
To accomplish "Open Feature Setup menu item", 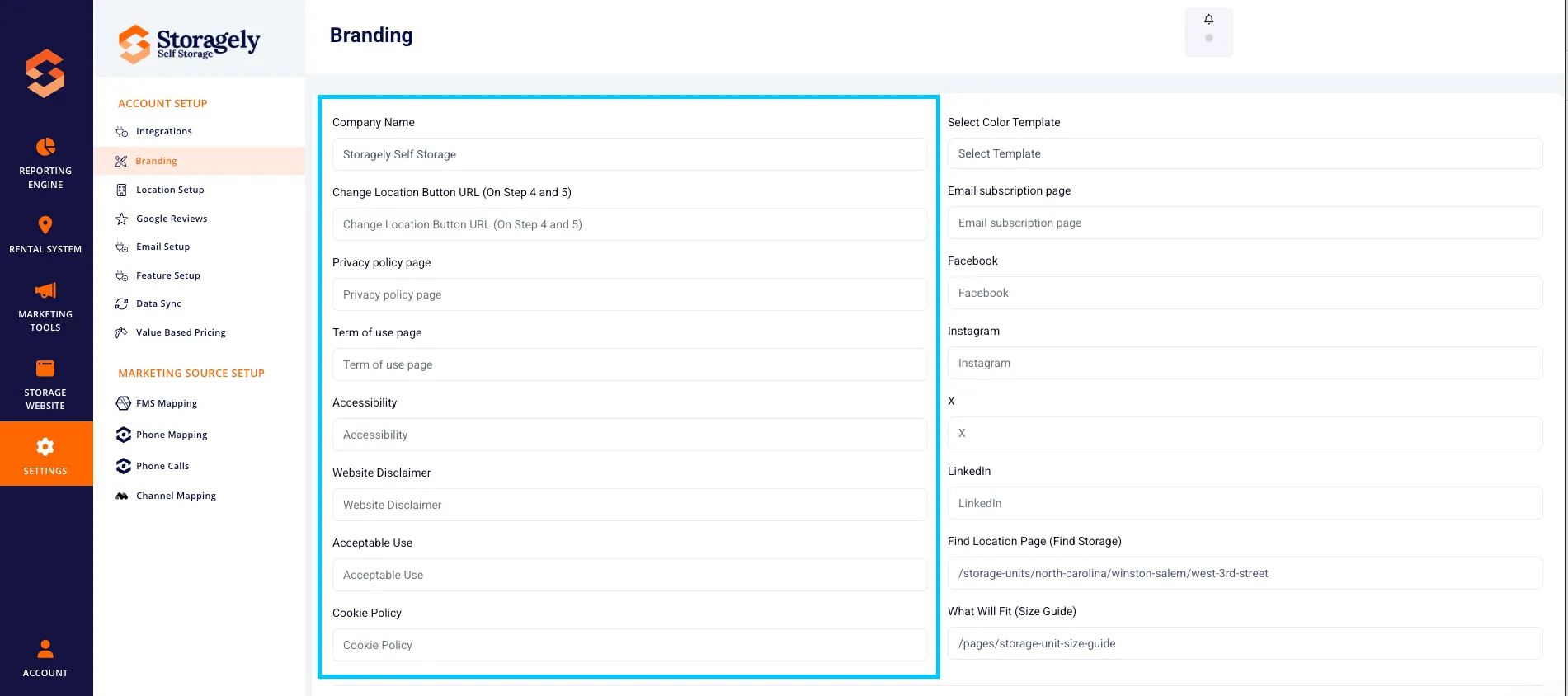I will [168, 275].
